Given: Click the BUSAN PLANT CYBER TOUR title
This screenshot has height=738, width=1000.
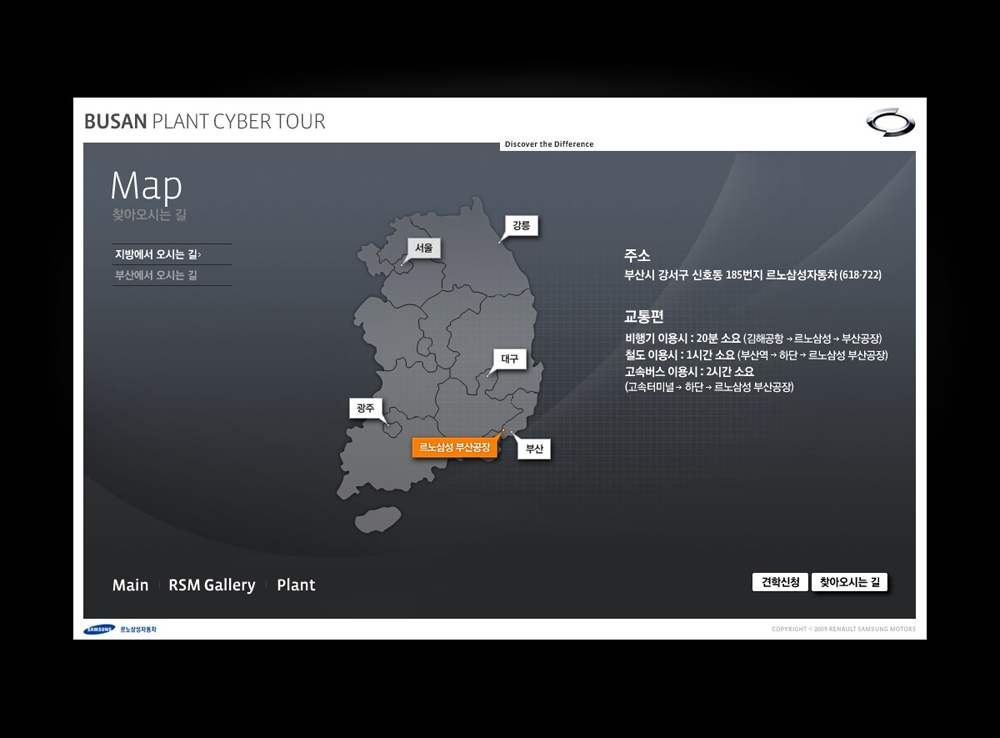Looking at the screenshot, I should tap(205, 122).
